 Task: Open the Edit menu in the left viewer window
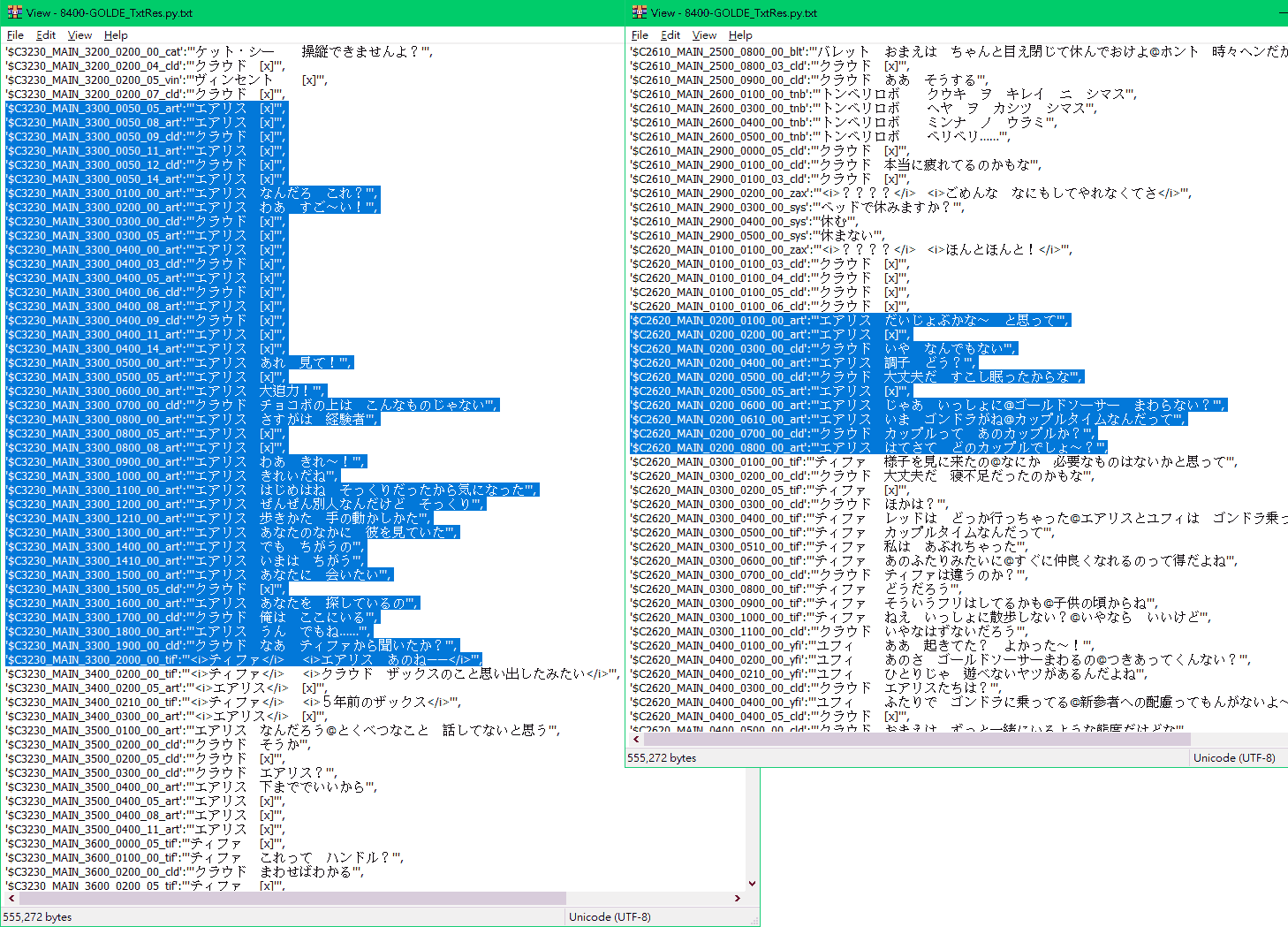coord(46,35)
